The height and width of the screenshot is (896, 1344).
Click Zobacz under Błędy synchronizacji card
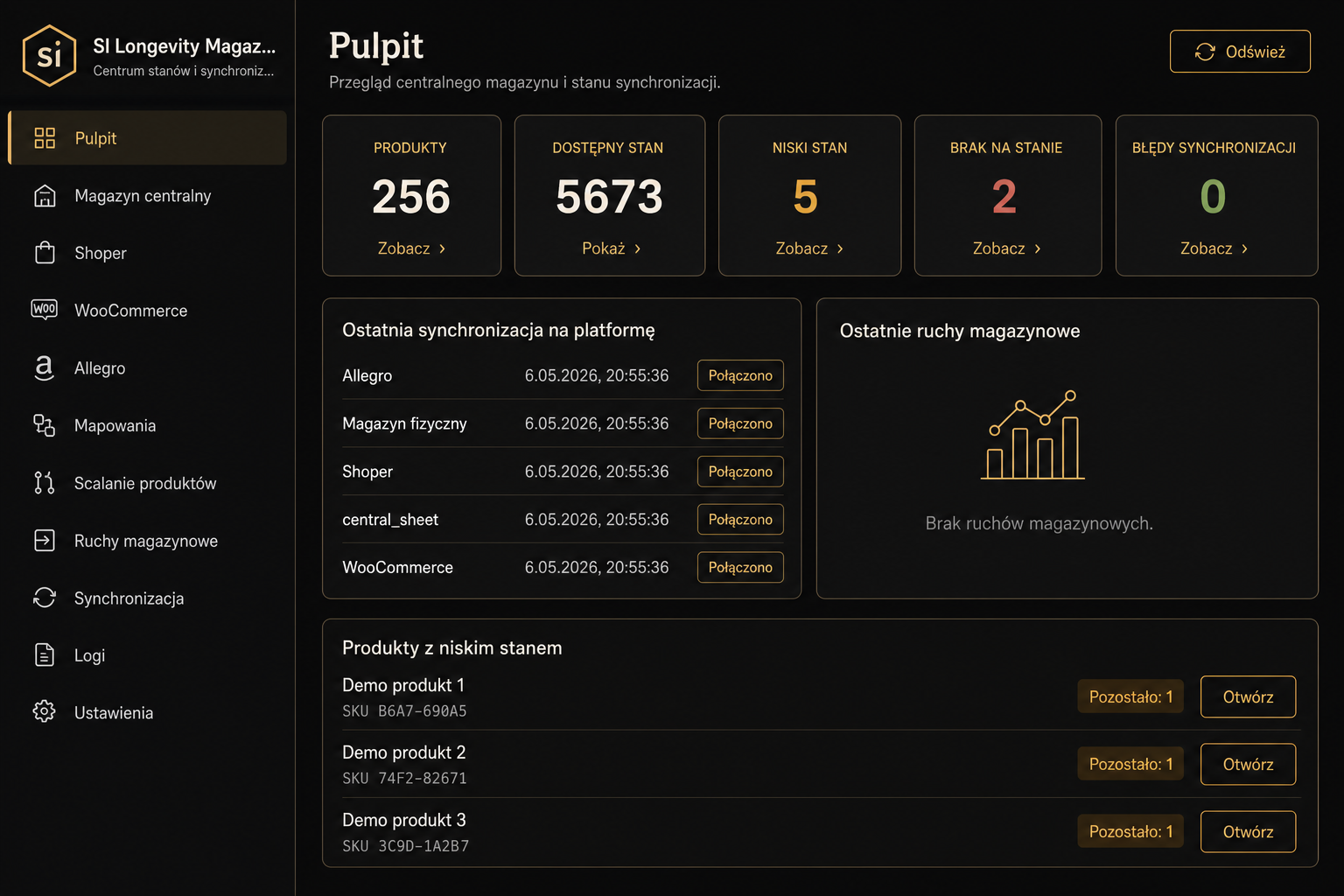[1214, 248]
